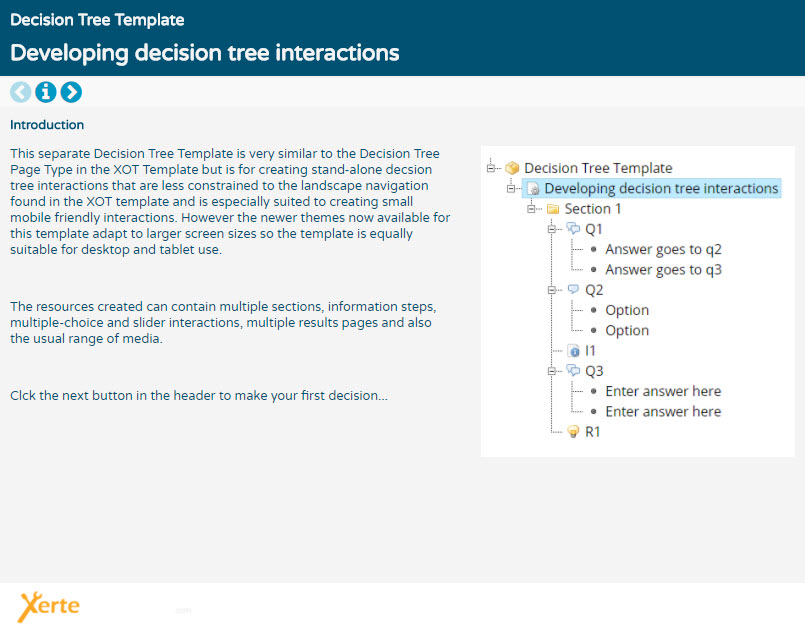Select first 'Option' under Q2
Image resolution: width=805 pixels, height=635 pixels.
click(x=627, y=310)
